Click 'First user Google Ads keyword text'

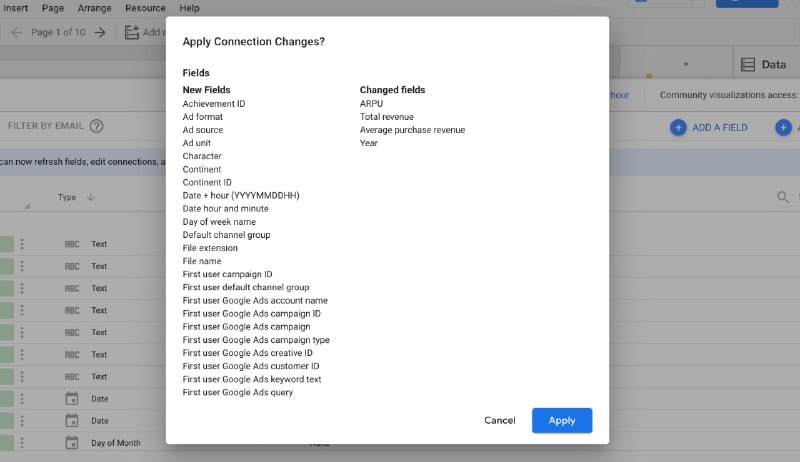(x=252, y=379)
